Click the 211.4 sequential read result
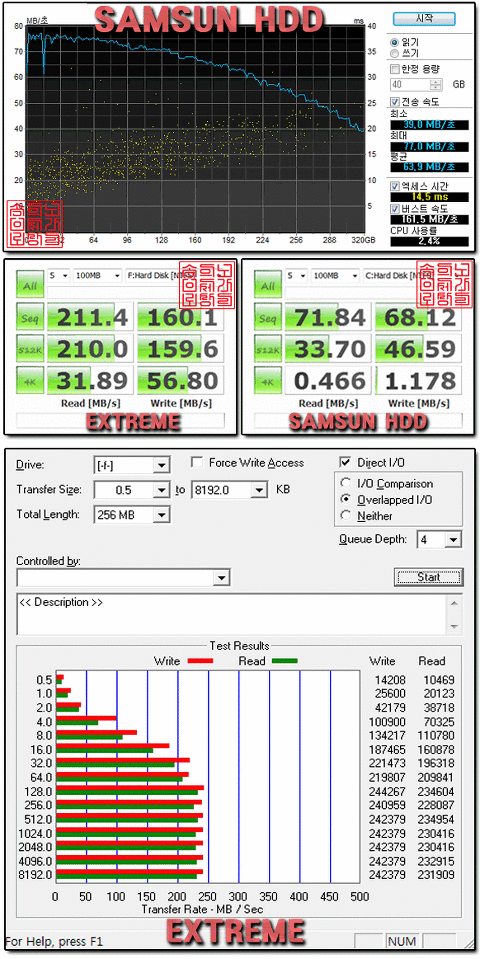This screenshot has height=959, width=480. pos(90,317)
